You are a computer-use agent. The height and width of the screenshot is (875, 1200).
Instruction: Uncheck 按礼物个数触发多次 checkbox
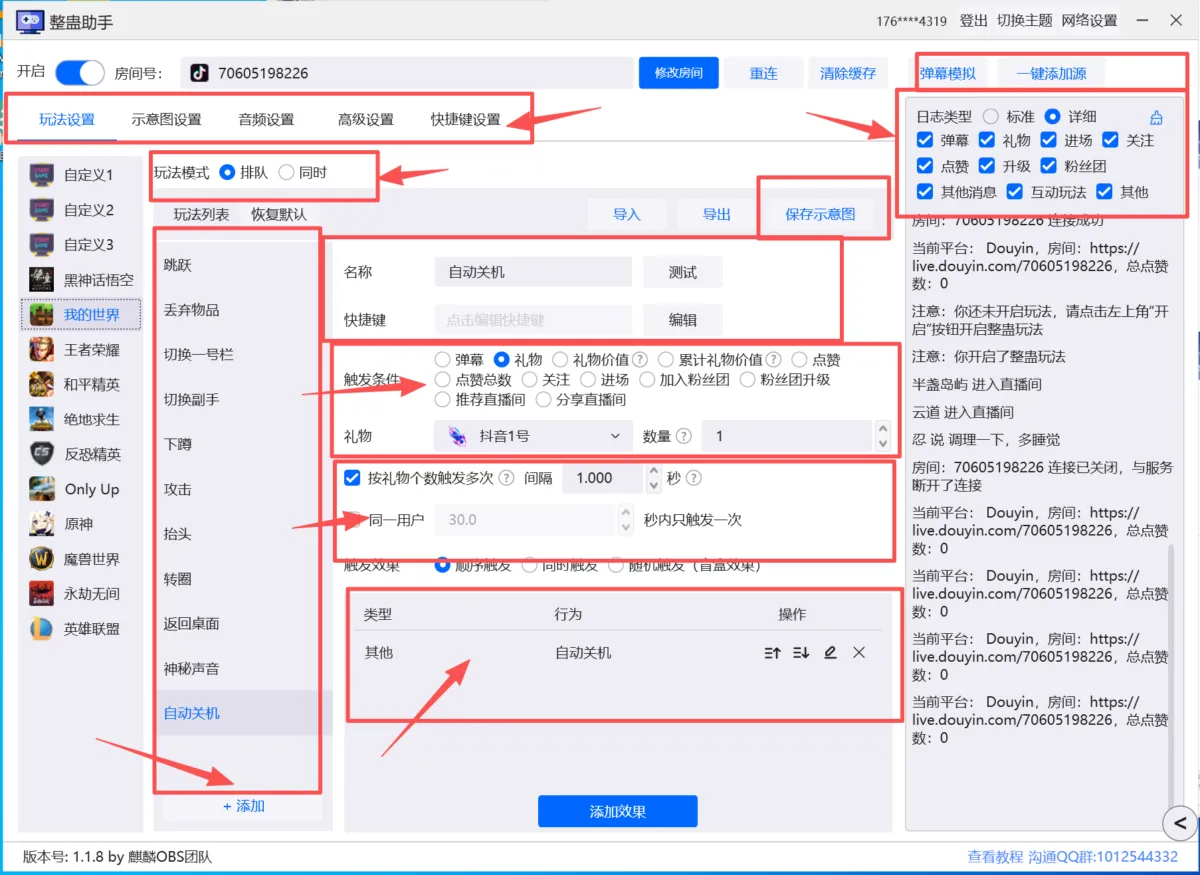pyautogui.click(x=351, y=478)
